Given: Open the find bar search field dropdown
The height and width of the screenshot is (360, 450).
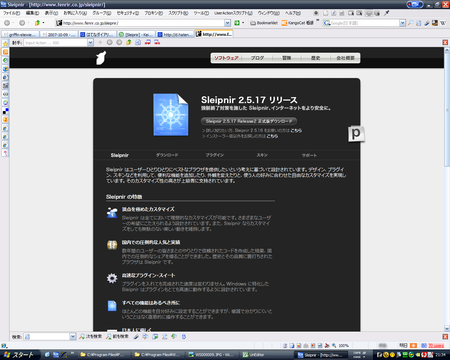Looking at the screenshot, I should tap(73, 337).
